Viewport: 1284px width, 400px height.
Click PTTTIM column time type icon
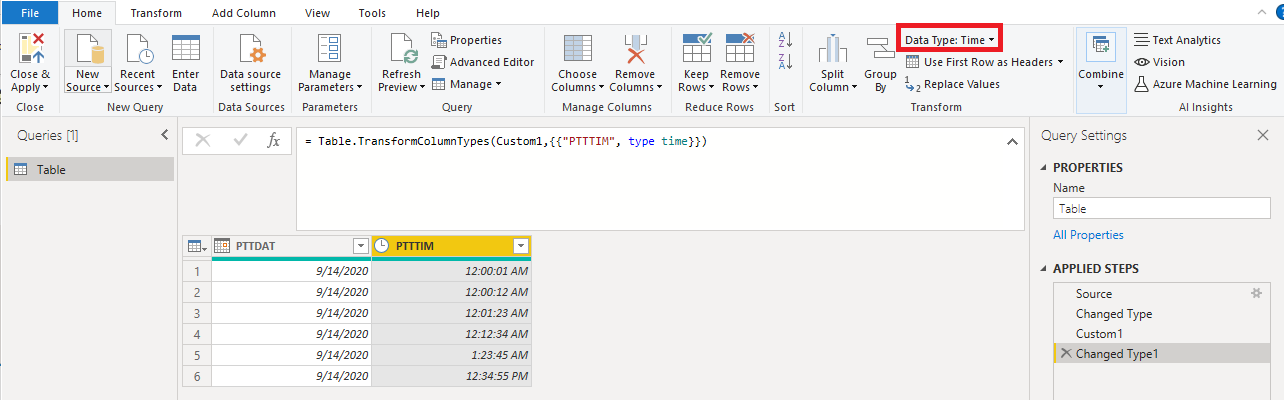[x=382, y=246]
